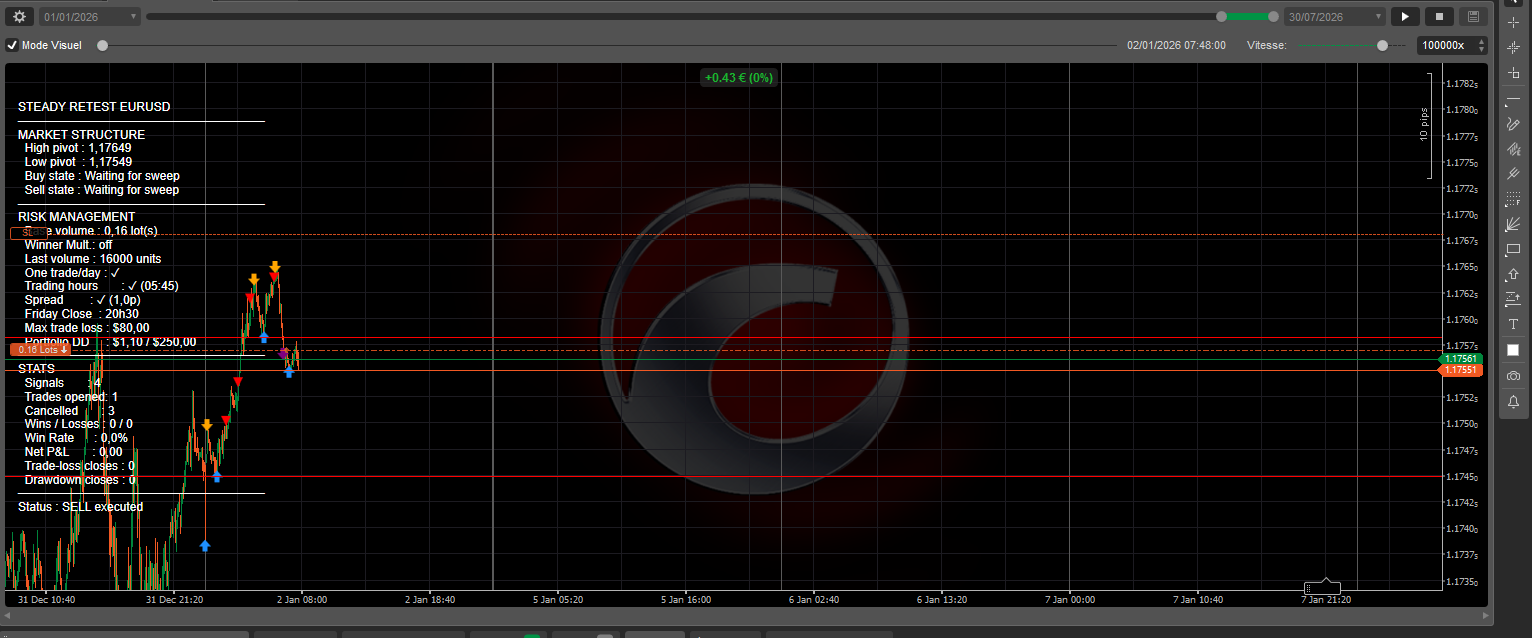Image resolution: width=1532 pixels, height=638 pixels.
Task: Click Buy state : Waiting for sweep
Action: pos(102,176)
